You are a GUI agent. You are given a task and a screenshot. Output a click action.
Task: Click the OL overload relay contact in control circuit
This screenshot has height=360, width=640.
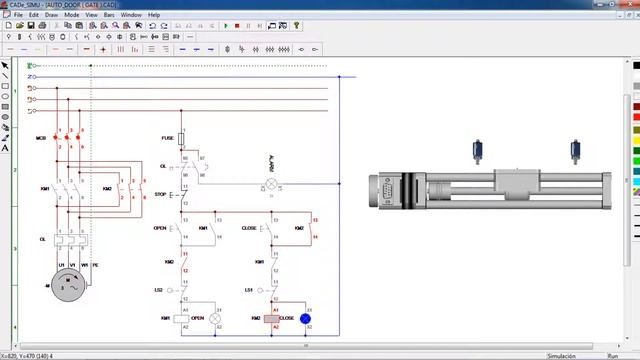click(x=184, y=167)
